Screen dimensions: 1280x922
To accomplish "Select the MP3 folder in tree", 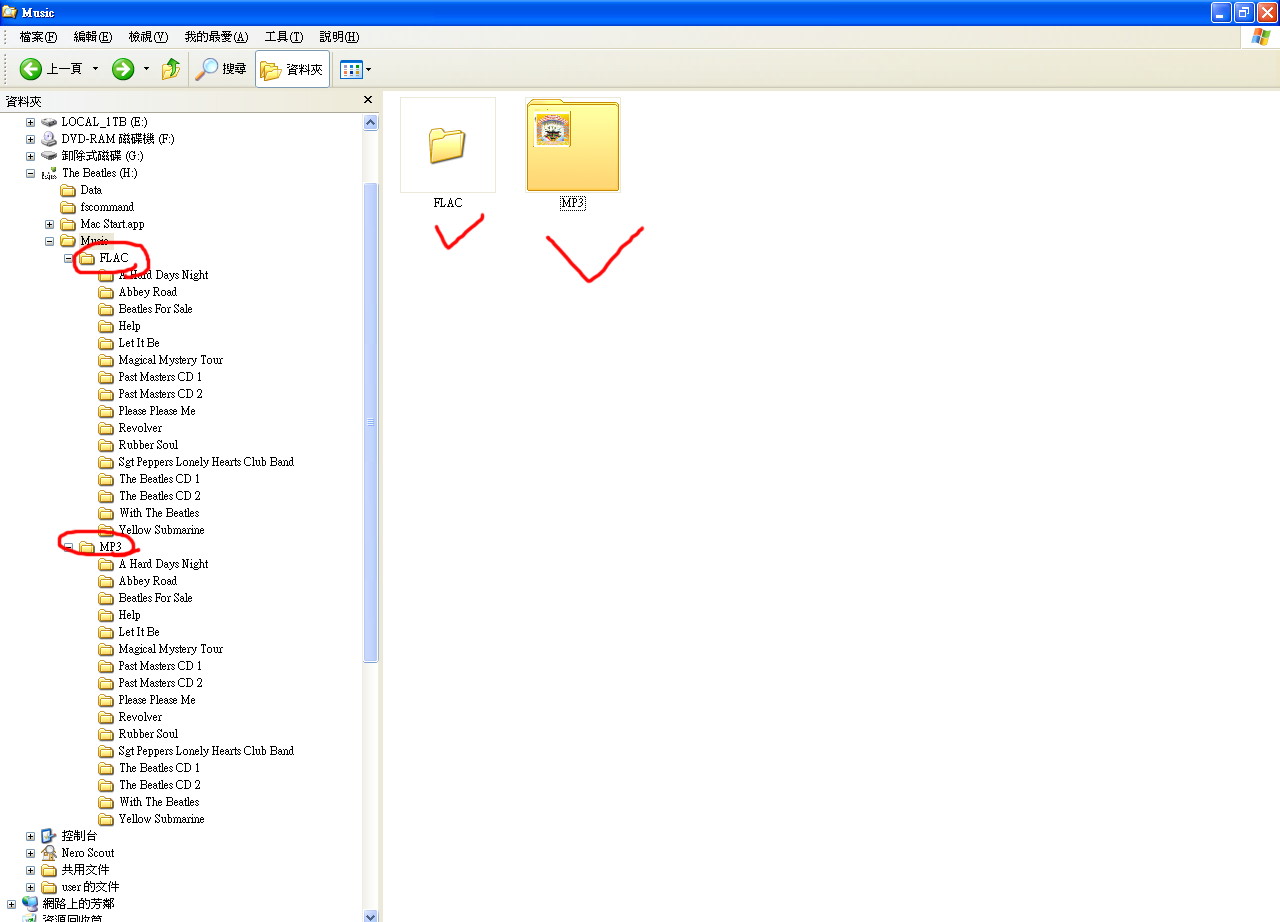I will [110, 547].
